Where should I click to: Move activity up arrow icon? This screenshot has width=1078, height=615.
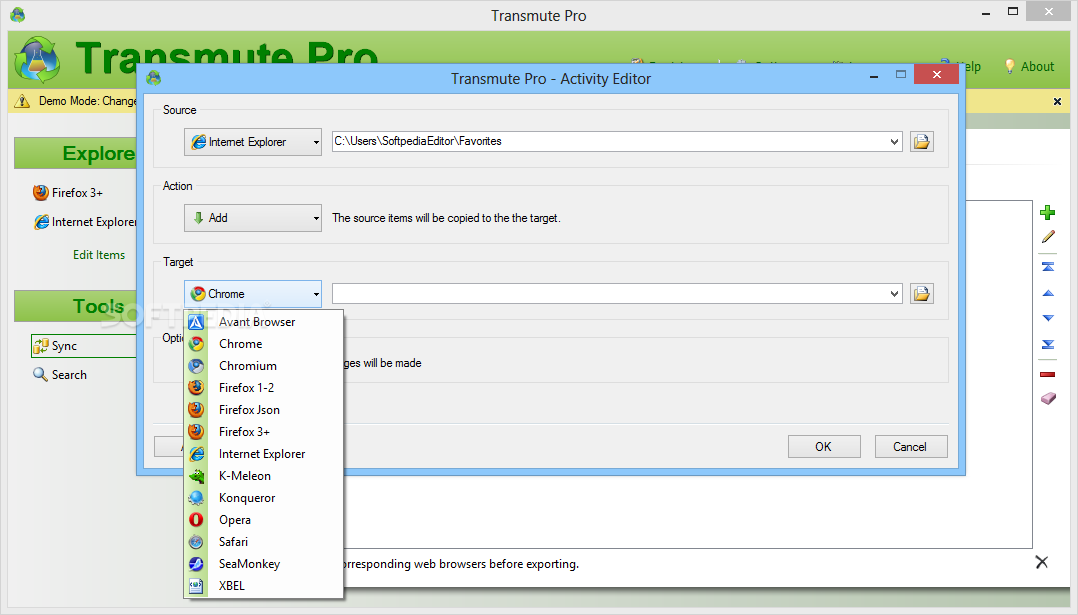pyautogui.click(x=1048, y=293)
